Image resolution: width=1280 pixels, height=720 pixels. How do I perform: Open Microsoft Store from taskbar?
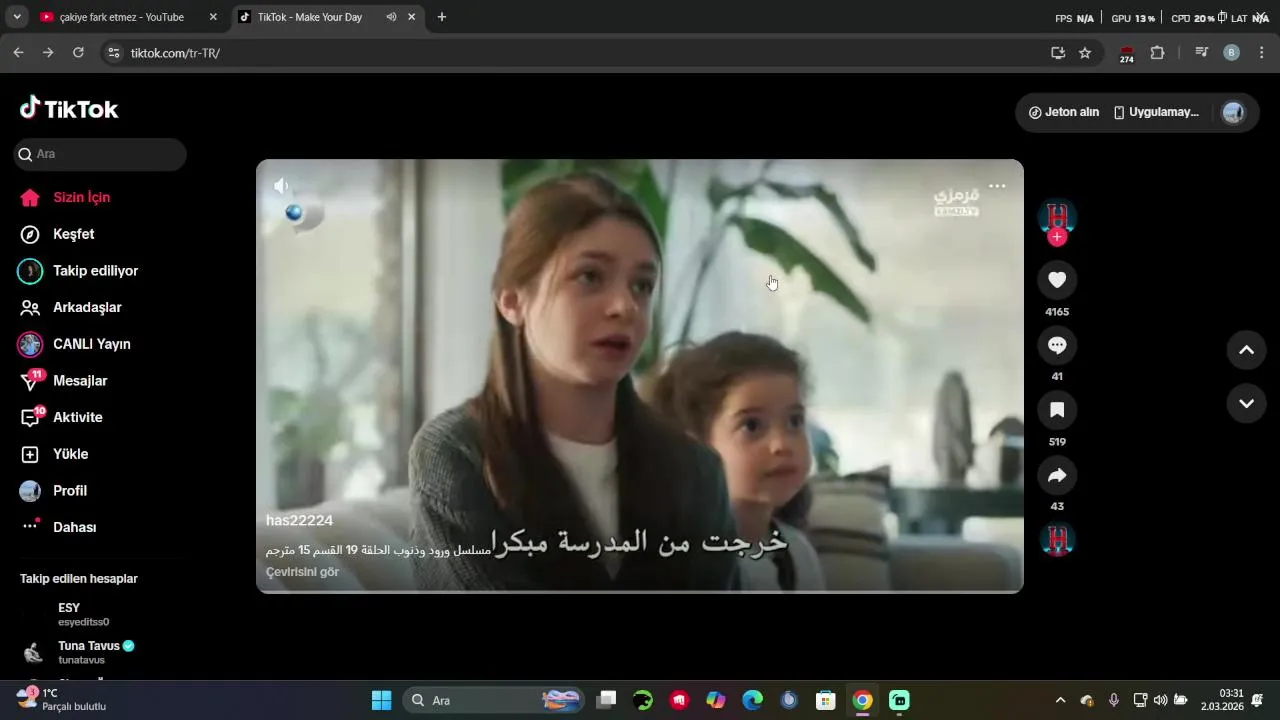click(825, 700)
